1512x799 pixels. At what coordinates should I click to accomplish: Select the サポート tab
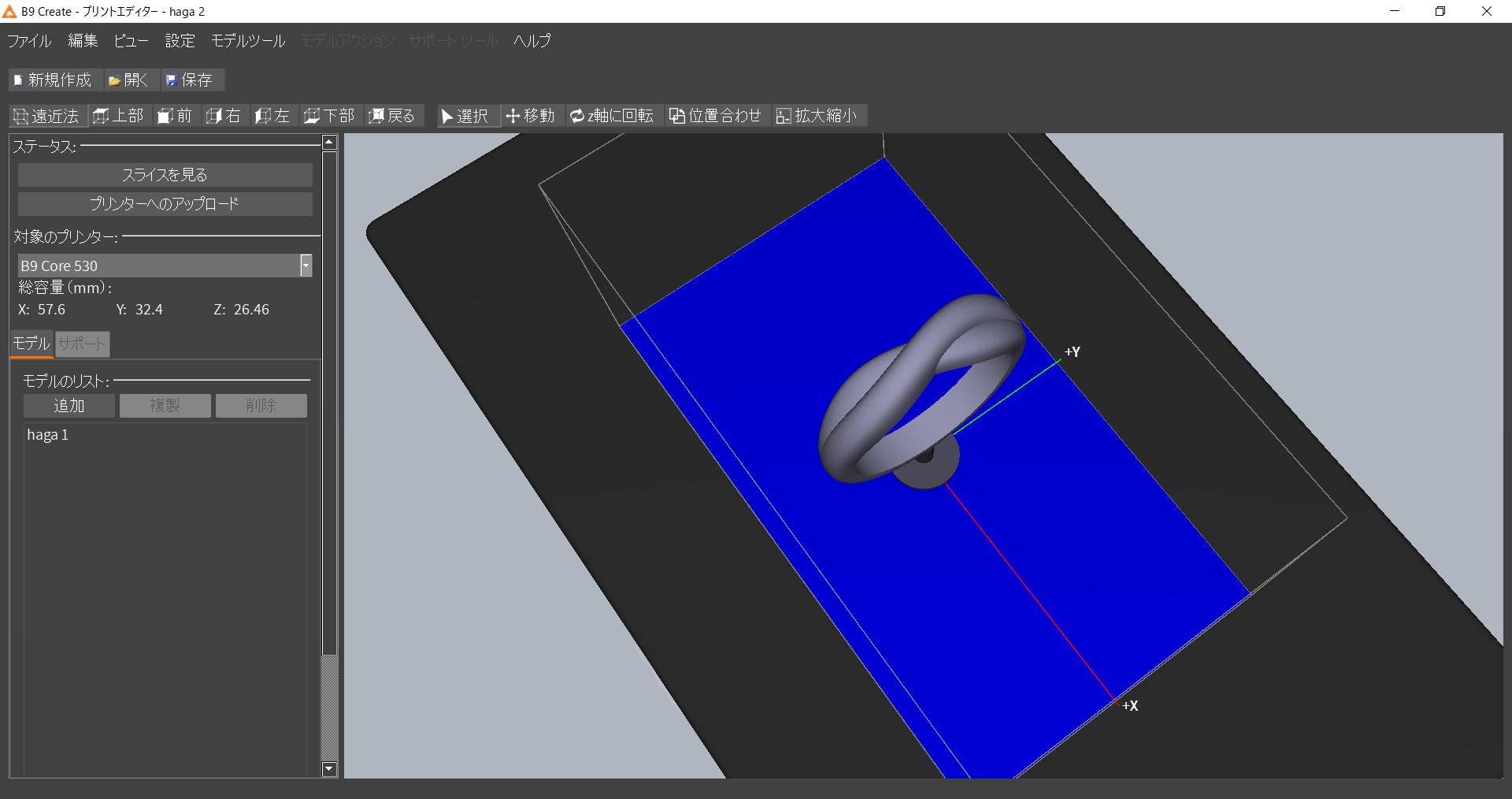pos(82,344)
